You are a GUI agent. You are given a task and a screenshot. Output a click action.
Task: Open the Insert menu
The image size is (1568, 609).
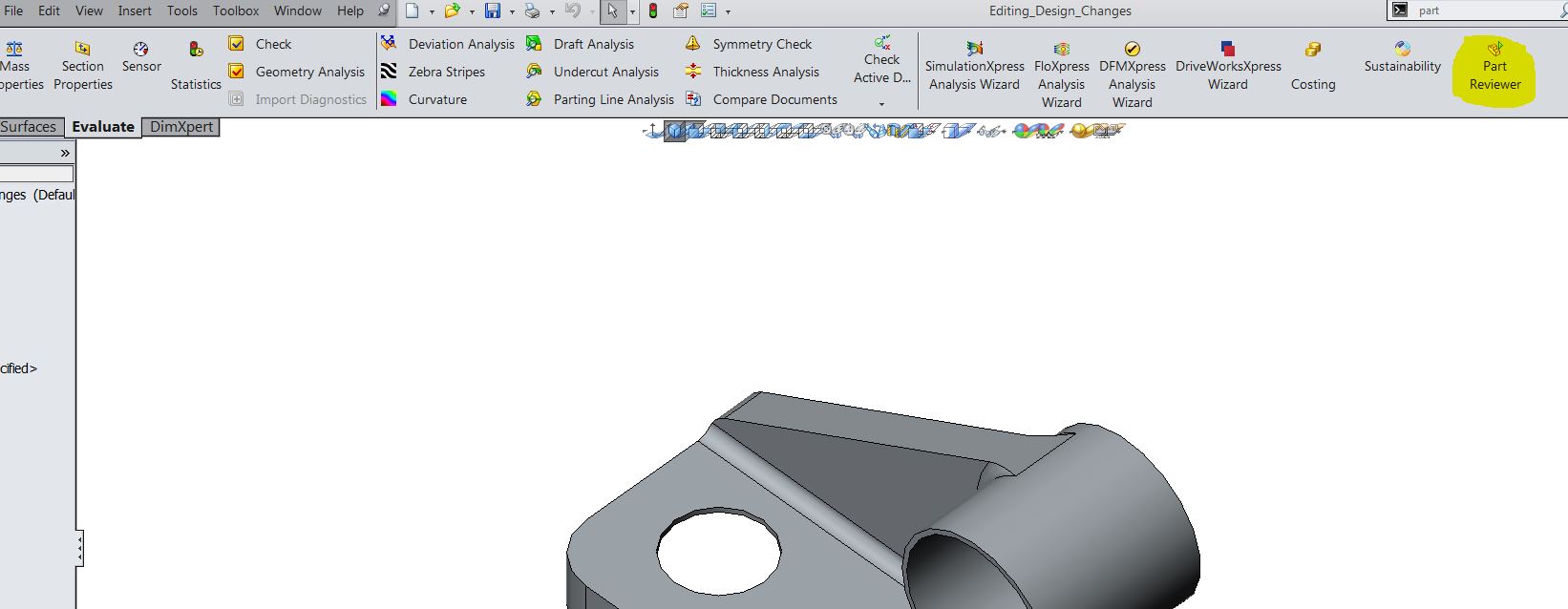[135, 10]
